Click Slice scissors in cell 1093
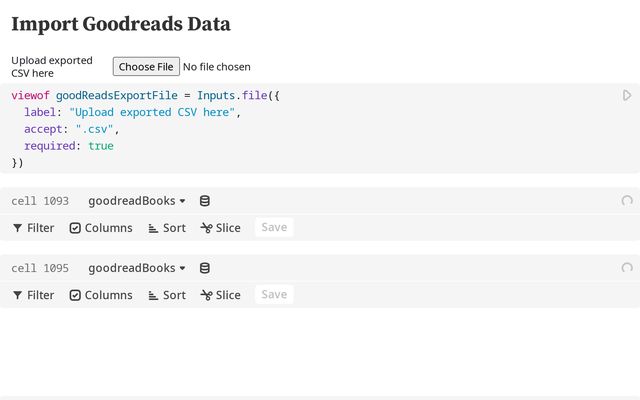 click(207, 228)
